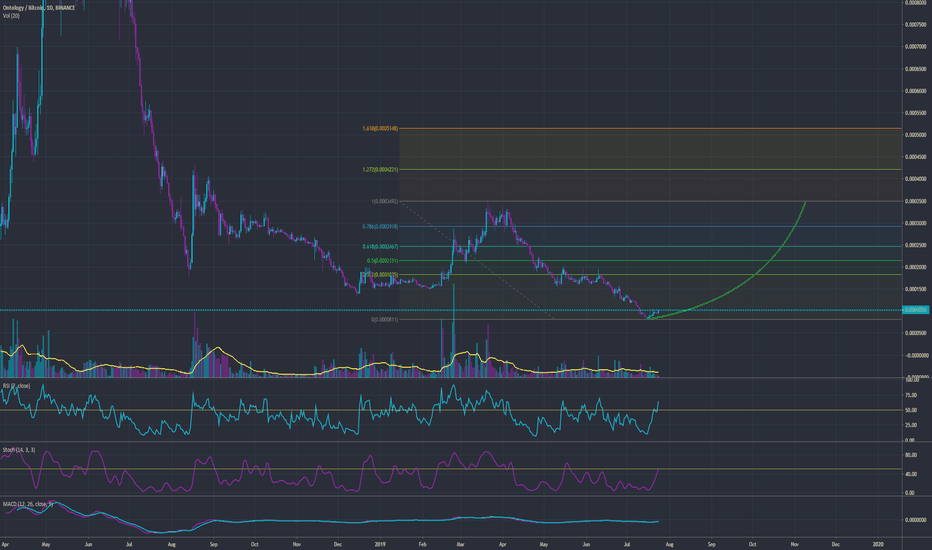Click the Feb label on time axis
The height and width of the screenshot is (550, 932).
pos(423,544)
